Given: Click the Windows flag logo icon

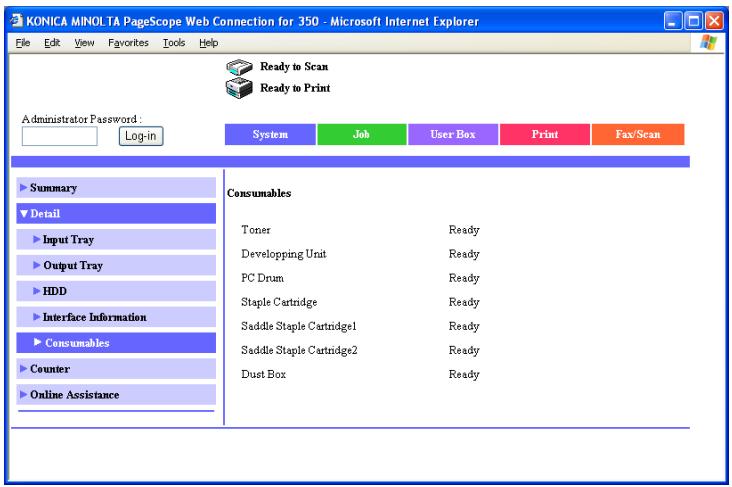Looking at the screenshot, I should (708, 42).
